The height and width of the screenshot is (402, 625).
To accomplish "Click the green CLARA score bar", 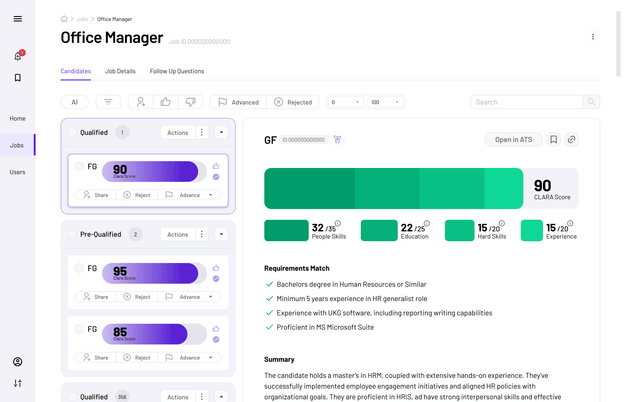I will click(393, 188).
